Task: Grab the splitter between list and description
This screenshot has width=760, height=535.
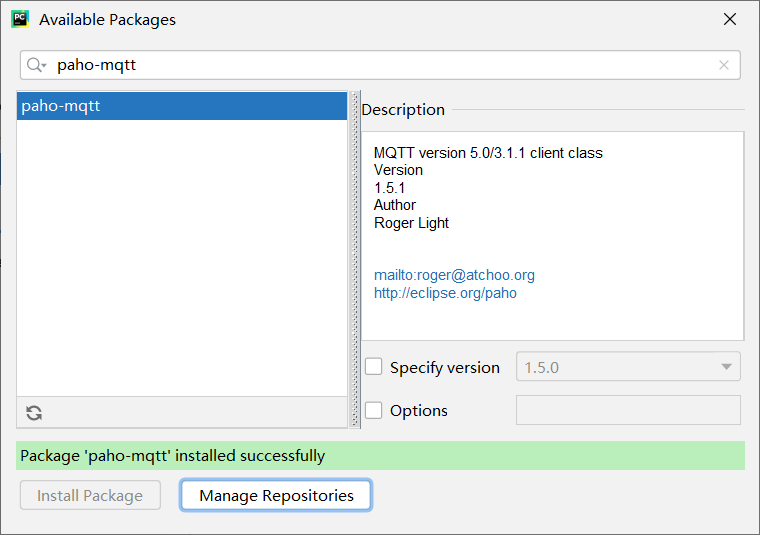Action: coord(354,260)
